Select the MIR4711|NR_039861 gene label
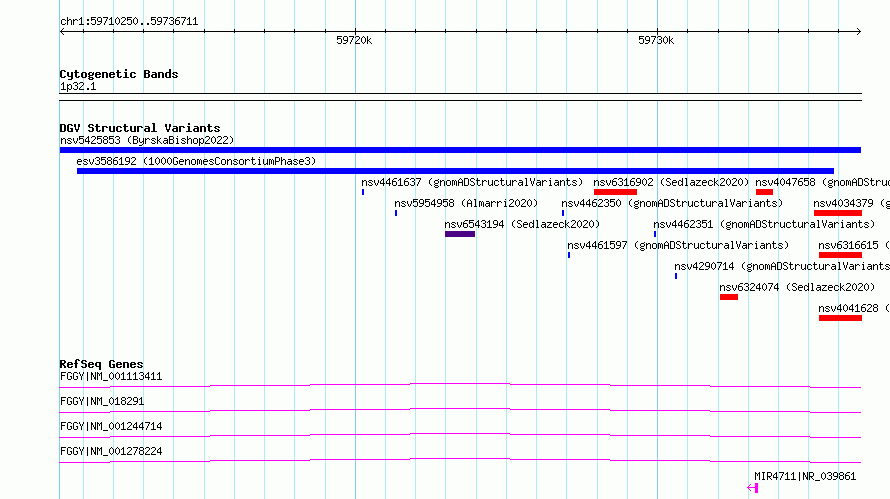 coord(805,477)
